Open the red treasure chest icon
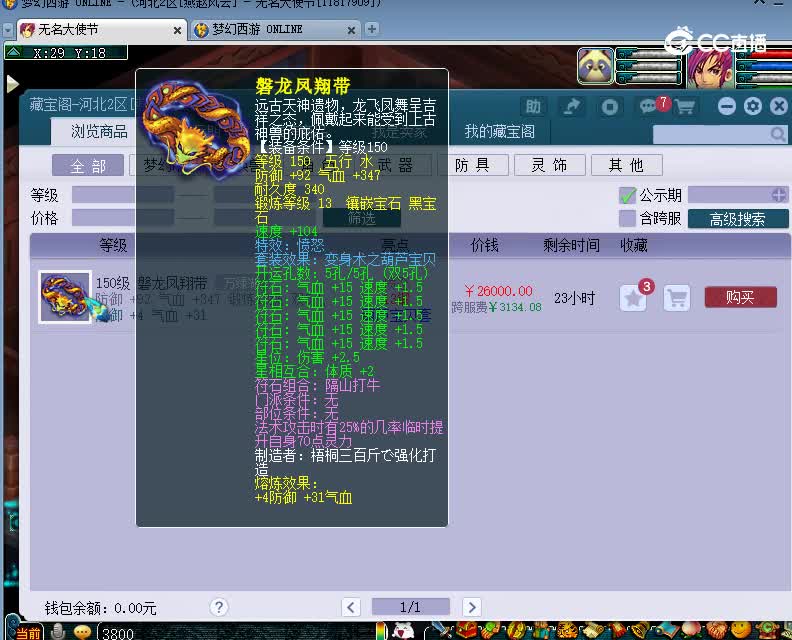The height and width of the screenshot is (640, 792). pyautogui.click(x=467, y=630)
